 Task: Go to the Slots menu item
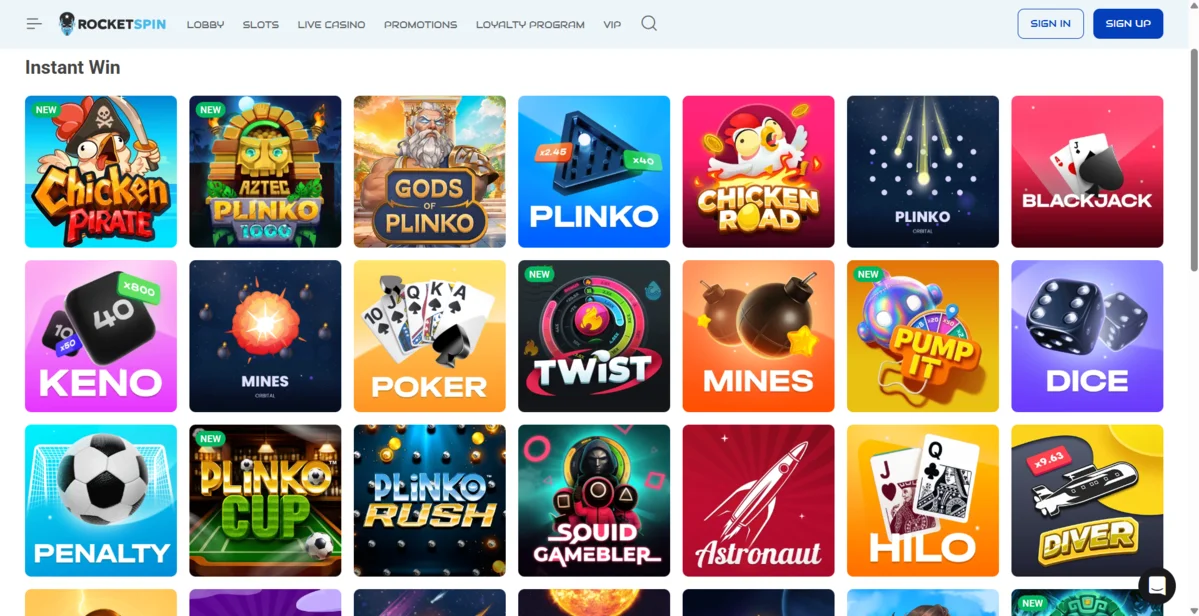tap(261, 24)
